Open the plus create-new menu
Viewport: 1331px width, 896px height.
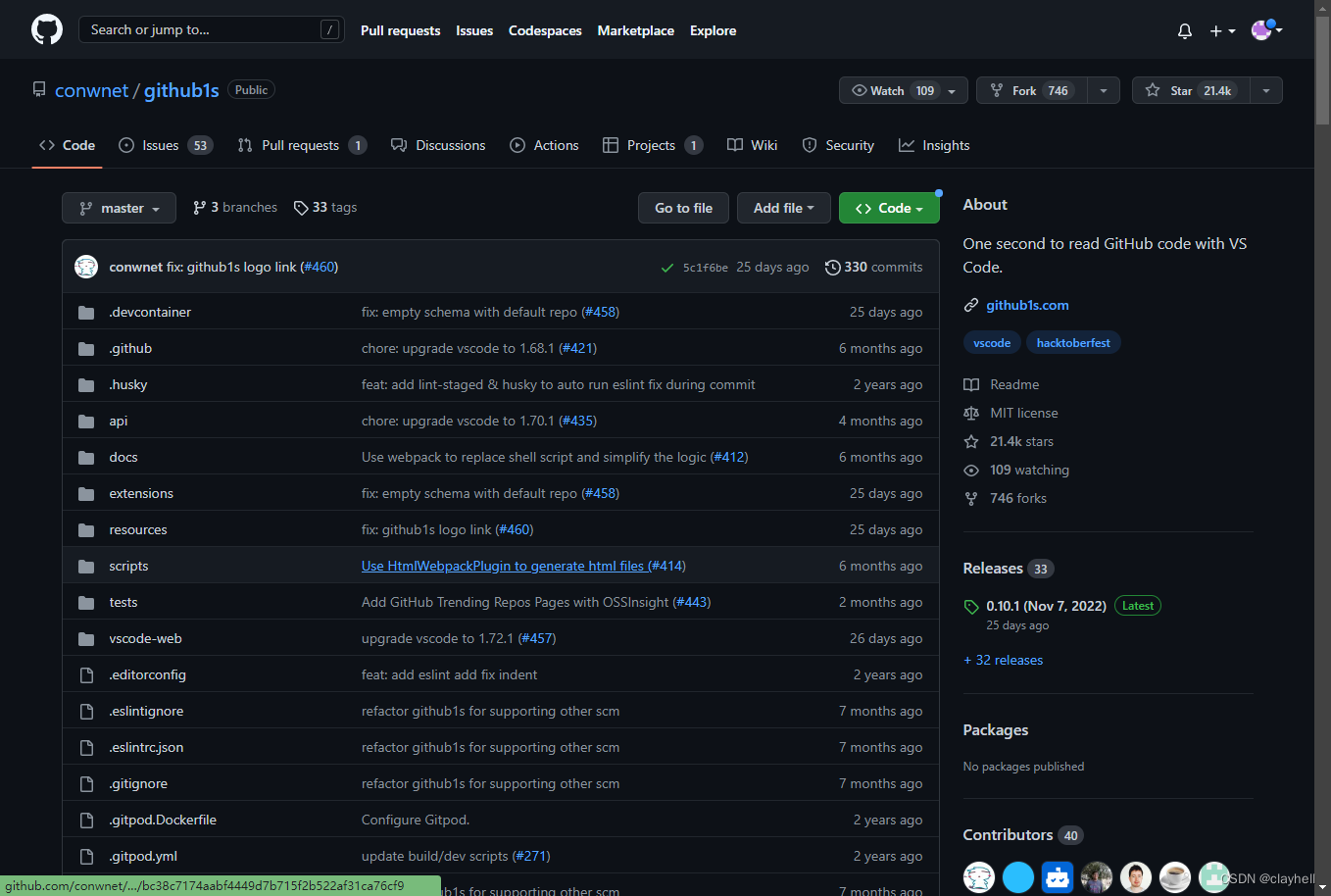1222,31
